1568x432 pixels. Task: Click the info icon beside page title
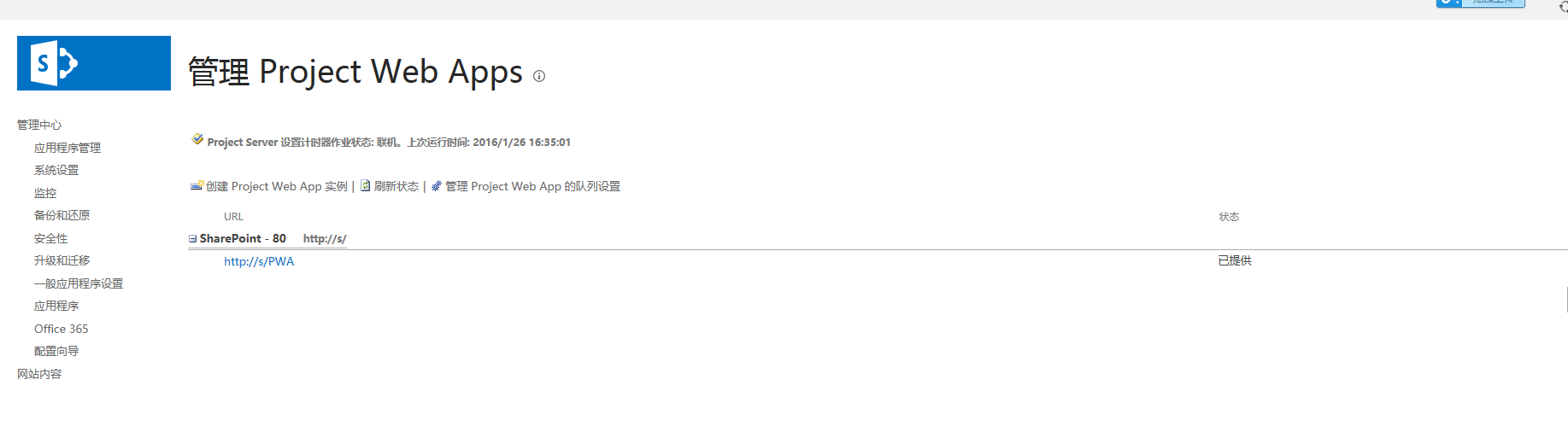click(539, 76)
